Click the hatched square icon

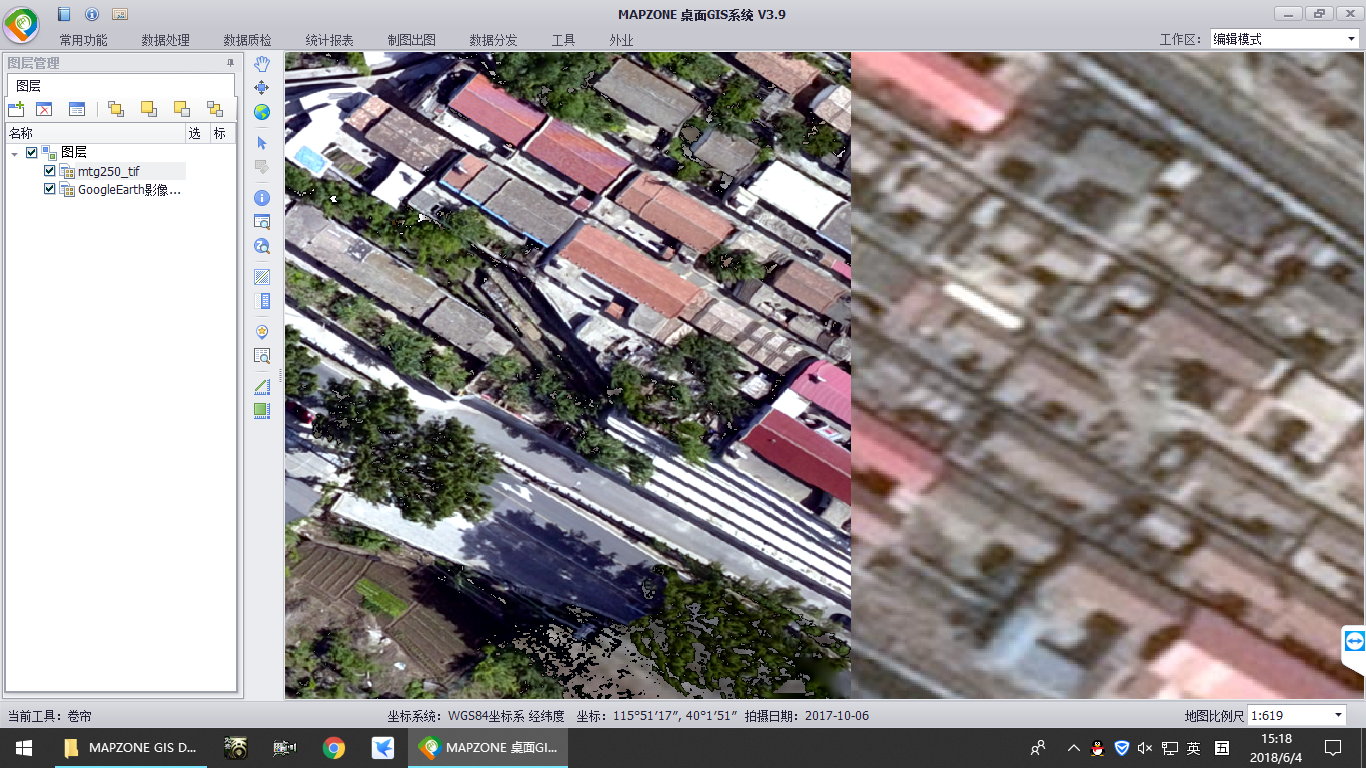point(262,277)
